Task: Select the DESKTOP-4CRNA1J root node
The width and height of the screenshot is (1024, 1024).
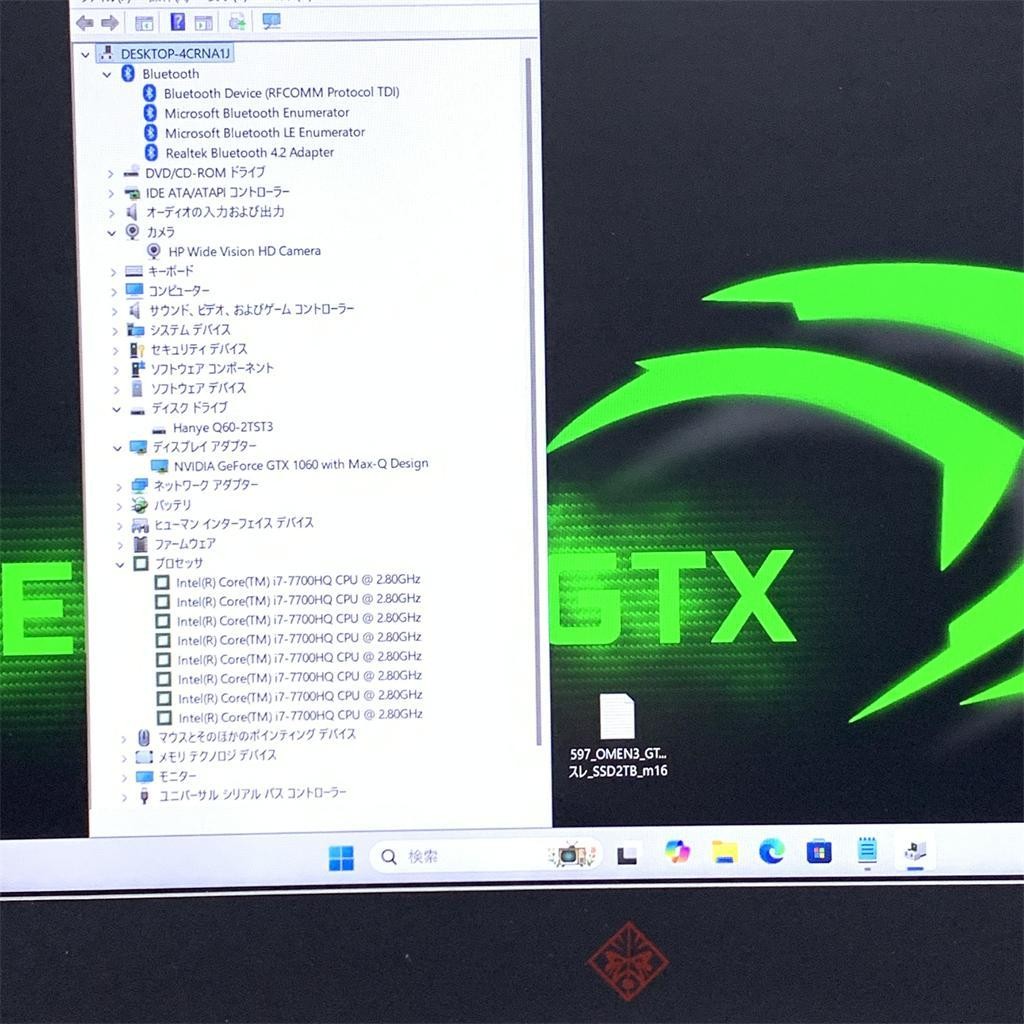Action: [x=176, y=54]
